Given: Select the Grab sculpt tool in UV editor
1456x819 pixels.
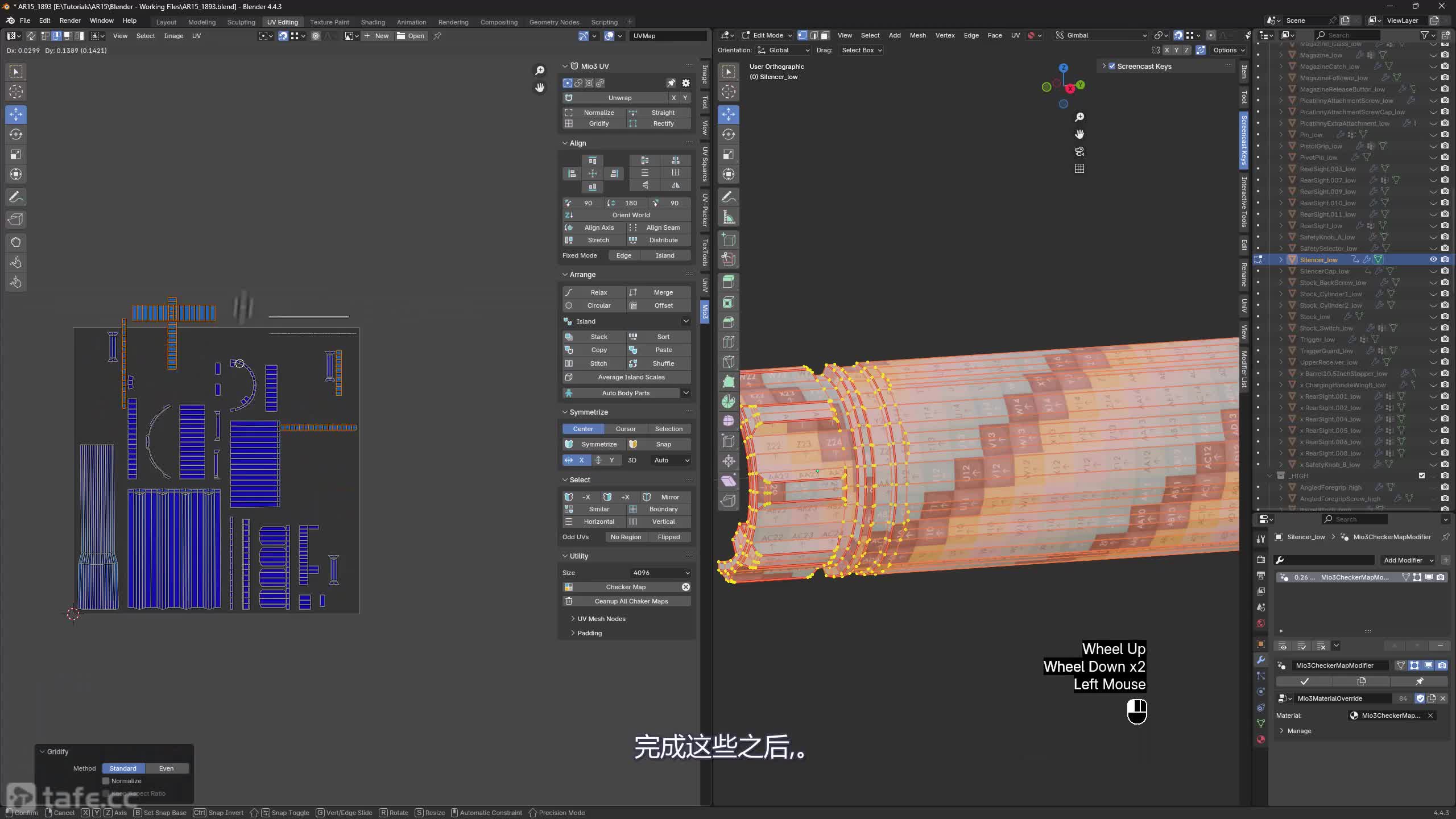Looking at the screenshot, I should pos(16,242).
